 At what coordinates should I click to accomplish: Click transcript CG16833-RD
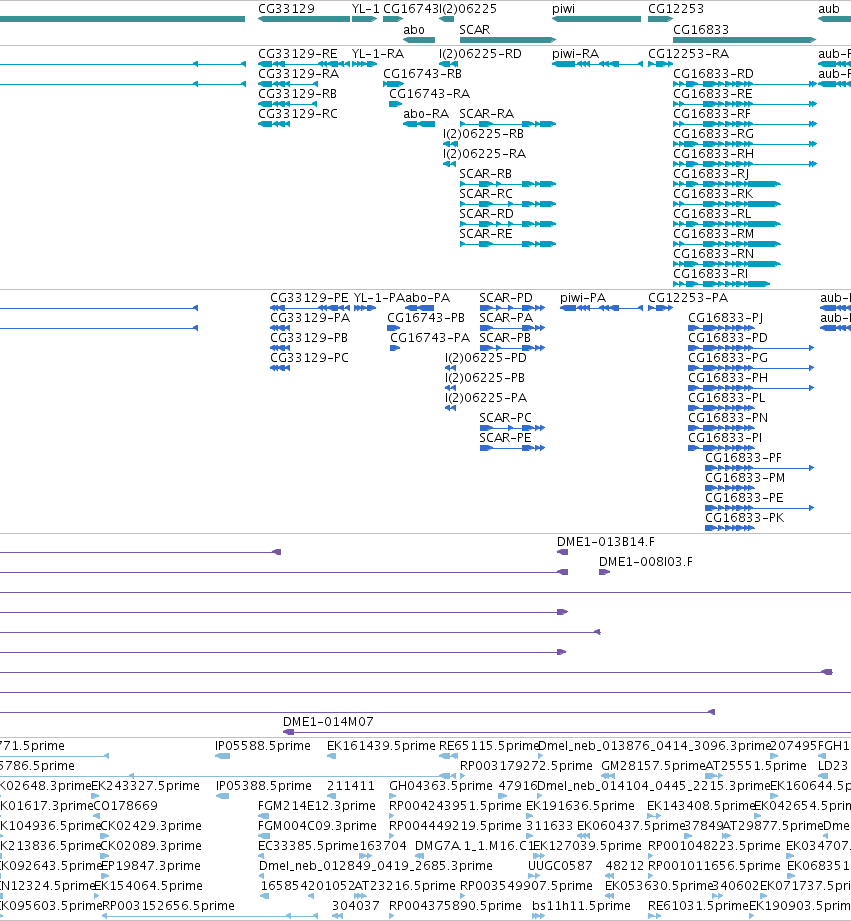click(x=713, y=74)
